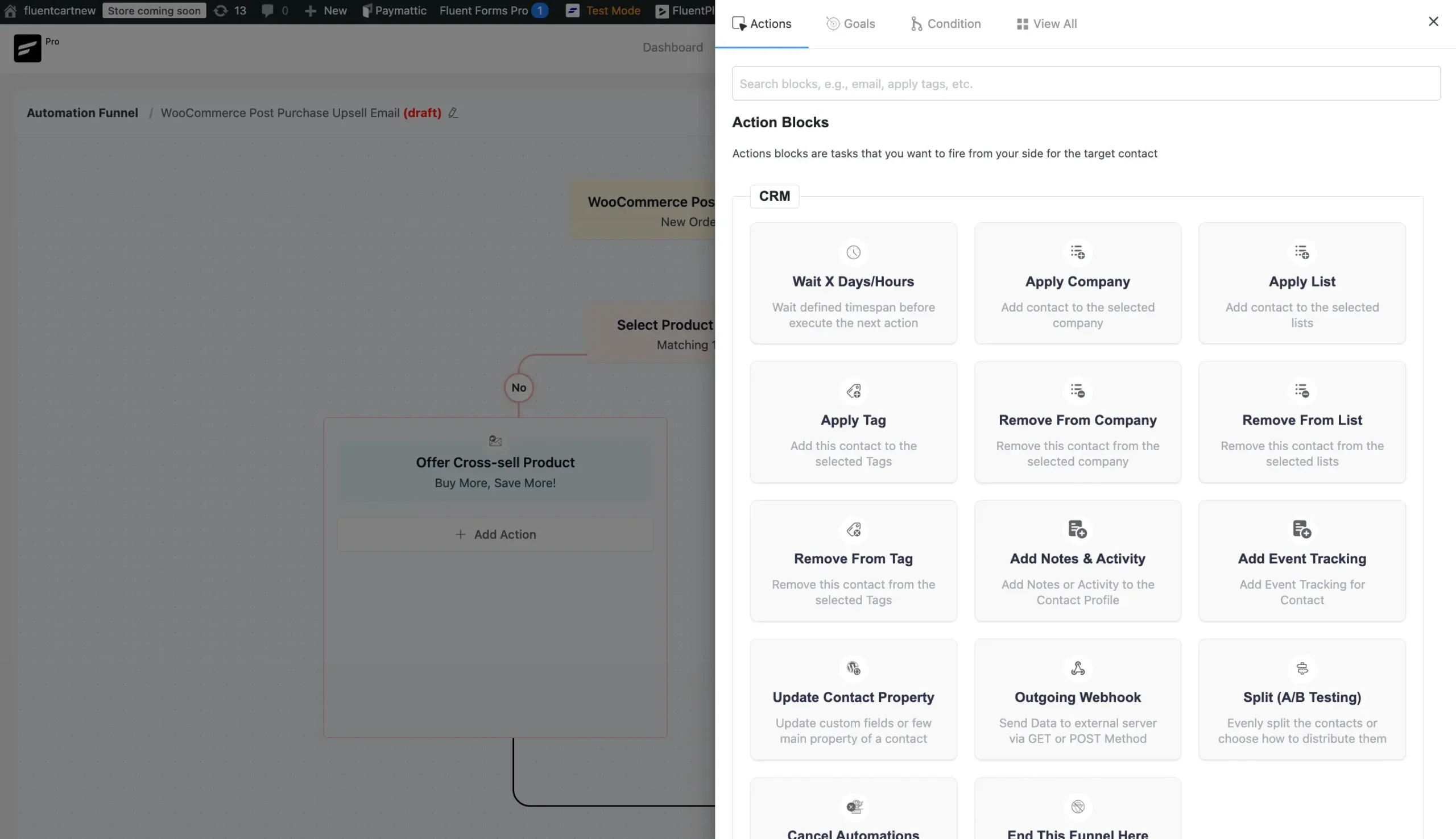Click the Update Contact Property icon
The image size is (1456, 839).
853,668
